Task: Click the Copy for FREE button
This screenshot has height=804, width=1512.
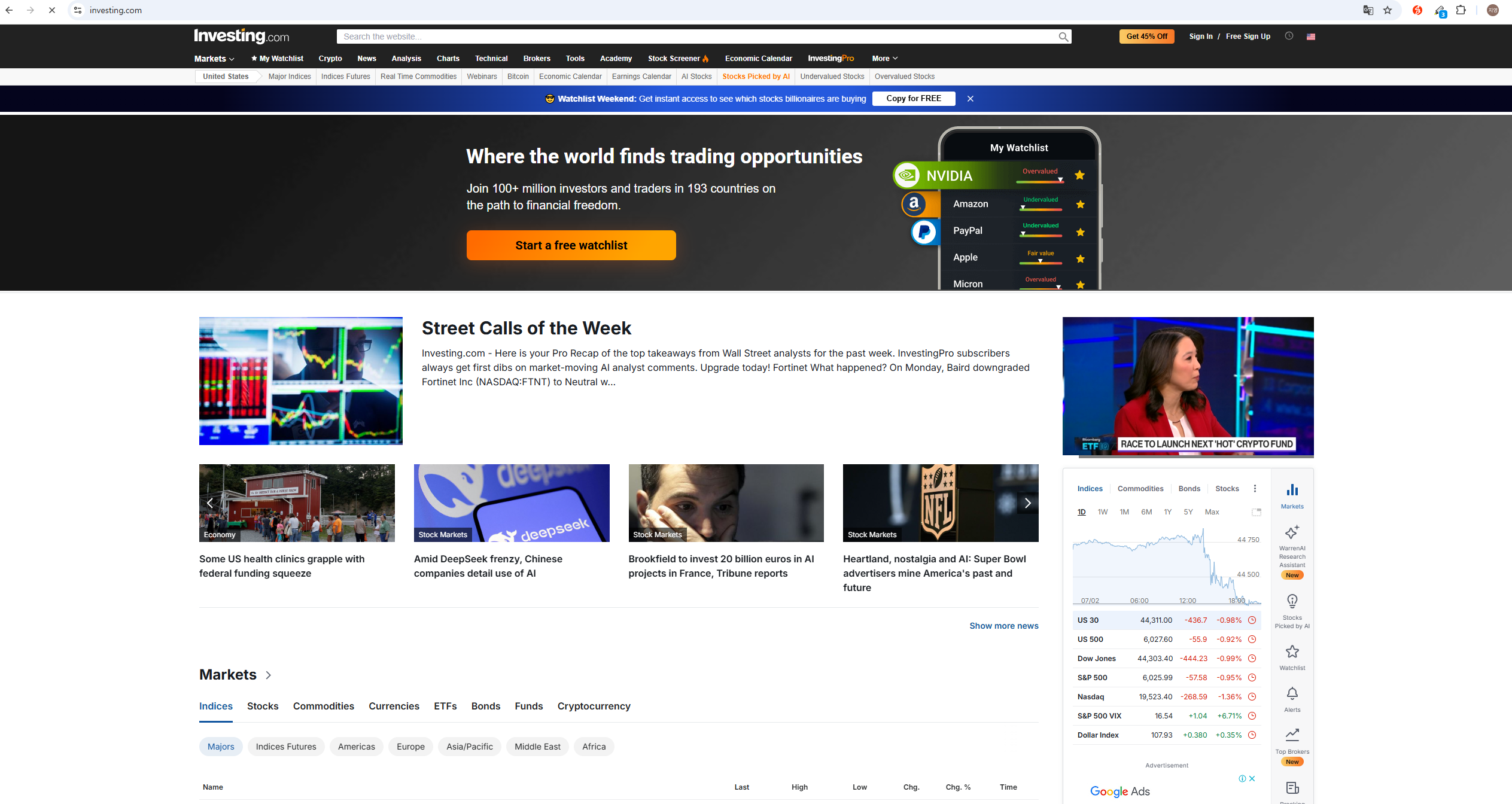Action: (x=914, y=99)
